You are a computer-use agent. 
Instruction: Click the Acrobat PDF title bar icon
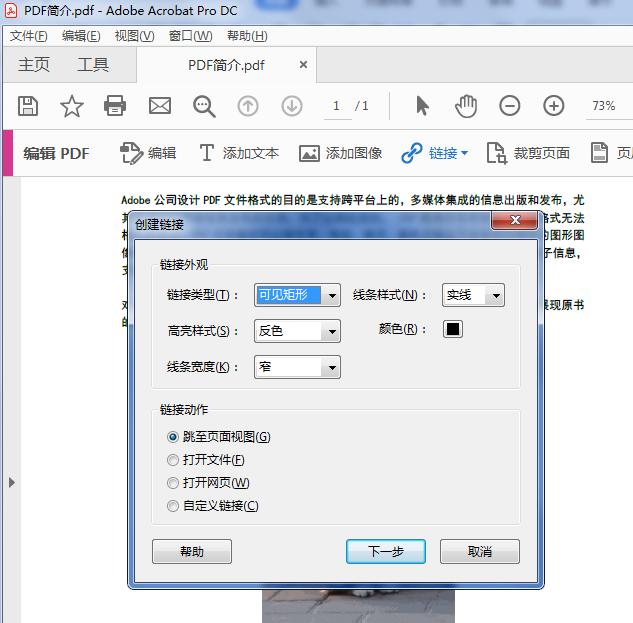tap(10, 11)
